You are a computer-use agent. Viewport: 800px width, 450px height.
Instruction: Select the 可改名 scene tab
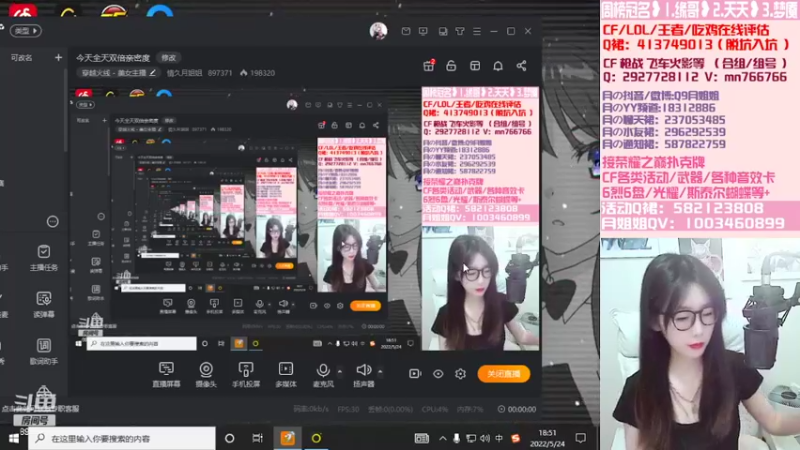point(21,58)
